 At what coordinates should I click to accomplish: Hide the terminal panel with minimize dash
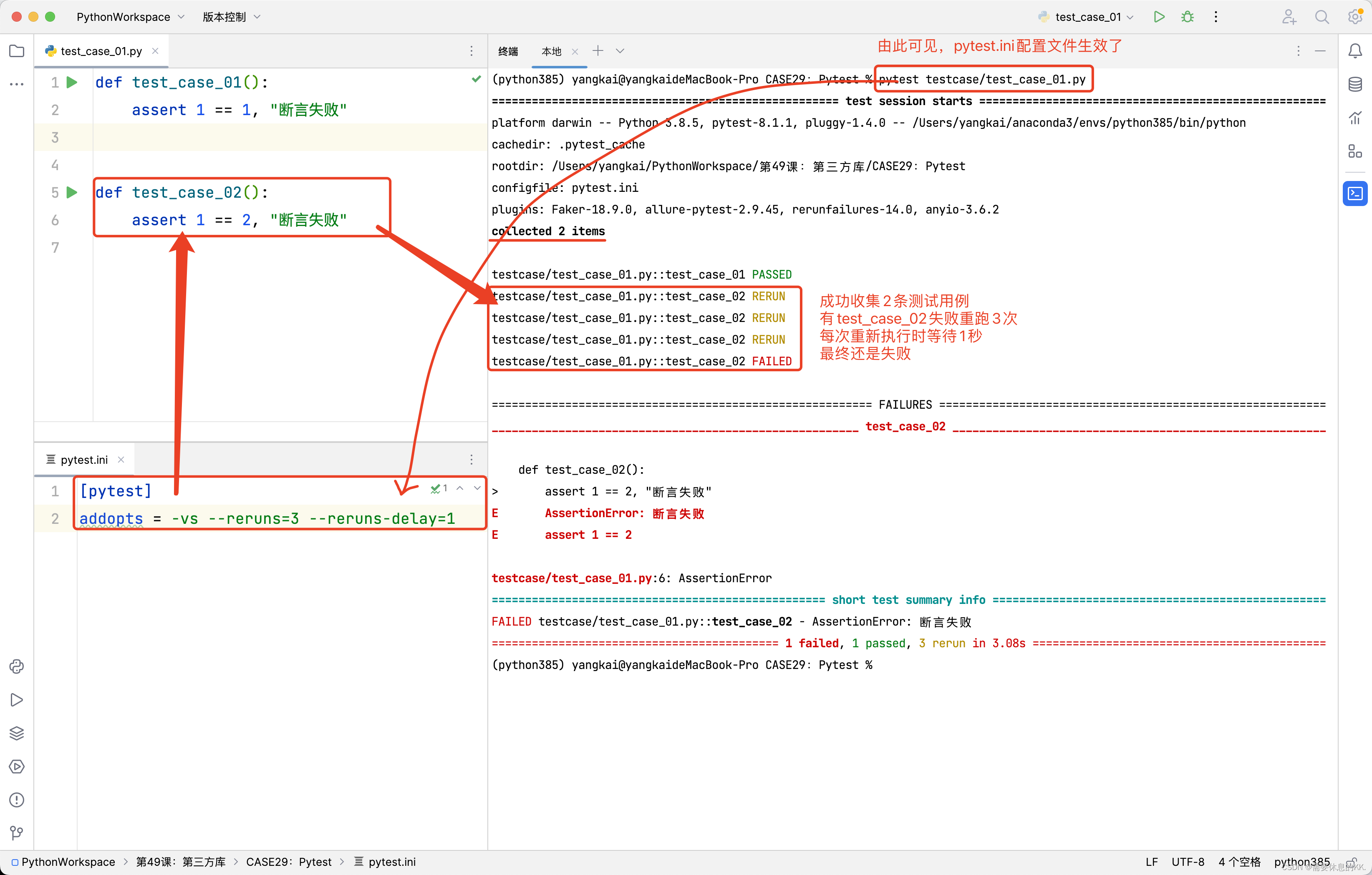(x=1320, y=51)
